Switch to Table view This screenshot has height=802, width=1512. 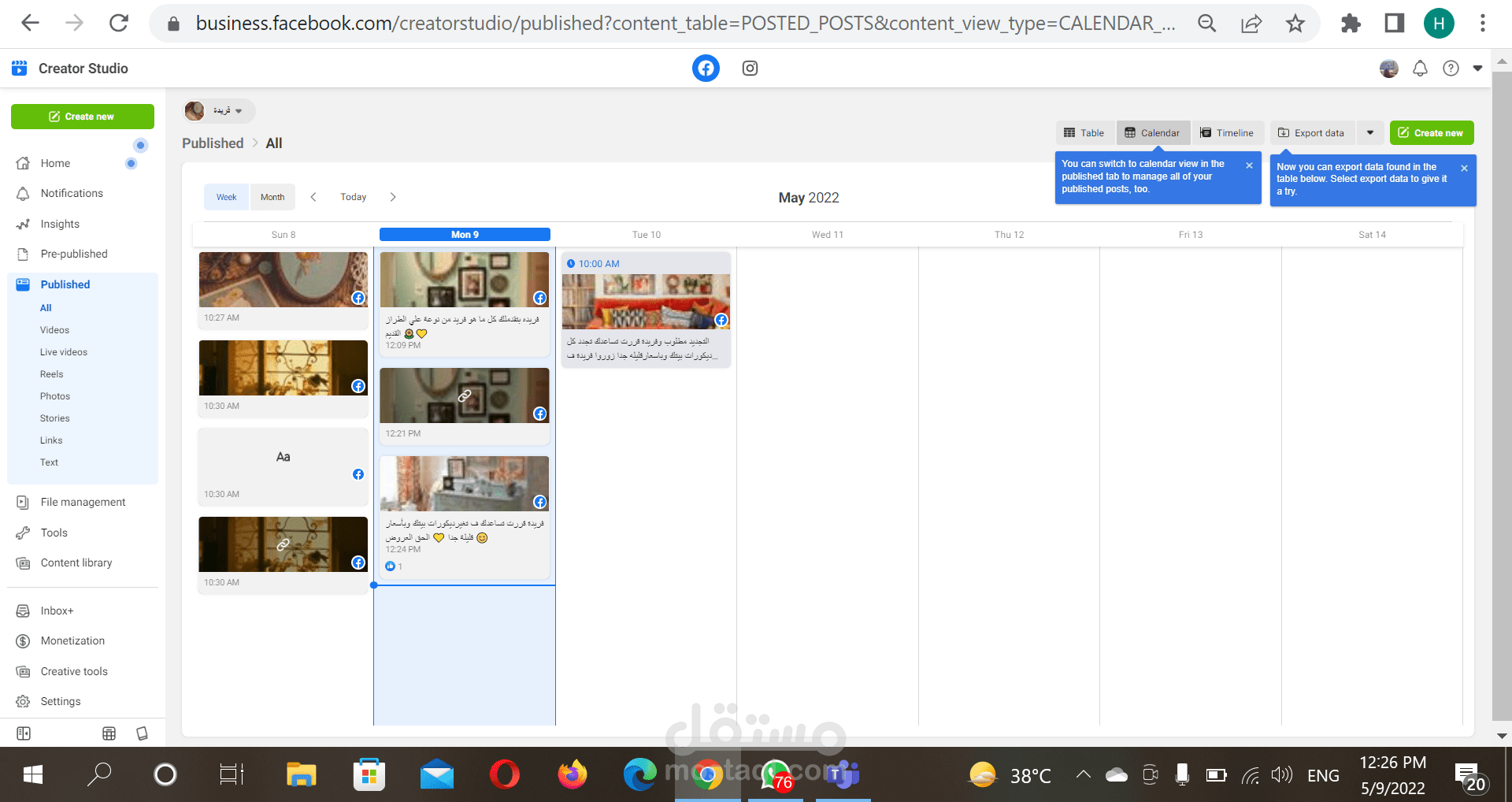1084,133
